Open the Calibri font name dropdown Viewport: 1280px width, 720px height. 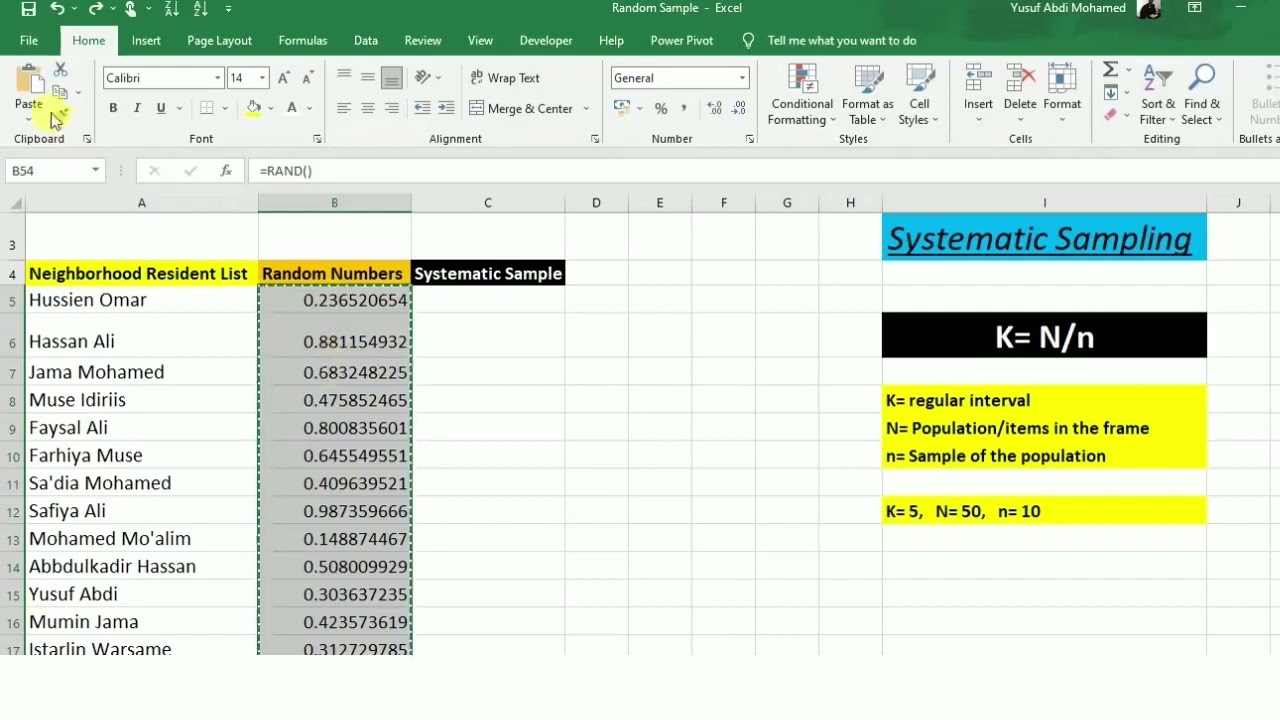217,78
